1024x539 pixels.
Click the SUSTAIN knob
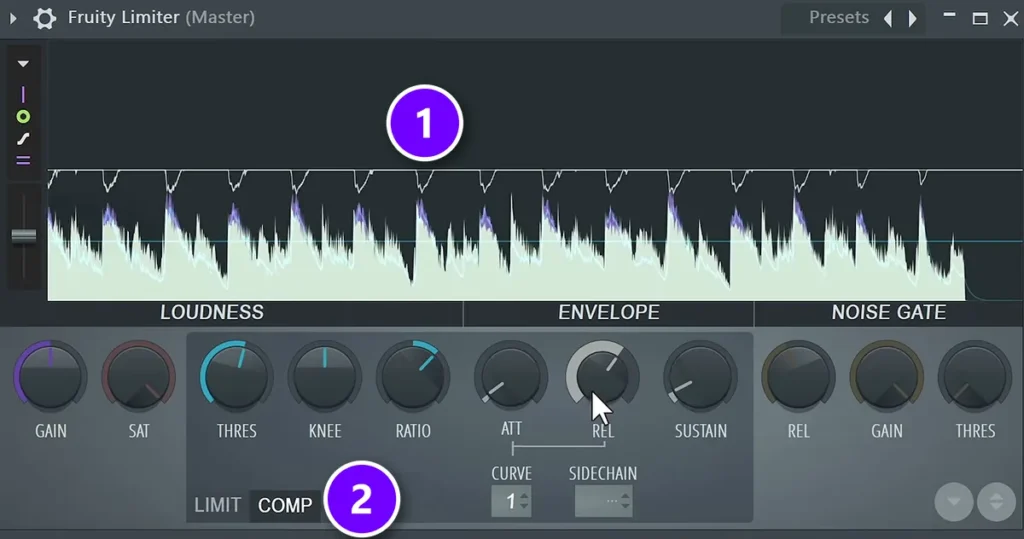coord(700,377)
